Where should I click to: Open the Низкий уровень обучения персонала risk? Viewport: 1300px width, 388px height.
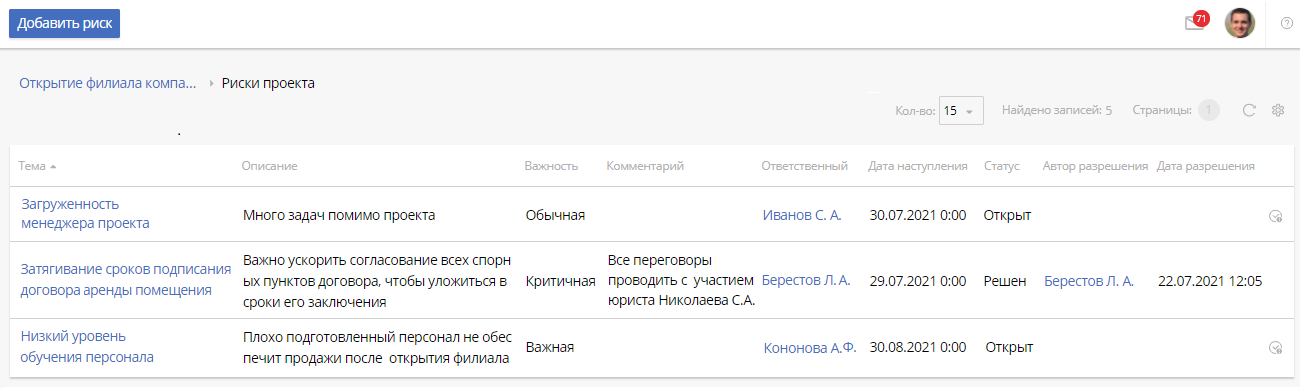(x=87, y=347)
